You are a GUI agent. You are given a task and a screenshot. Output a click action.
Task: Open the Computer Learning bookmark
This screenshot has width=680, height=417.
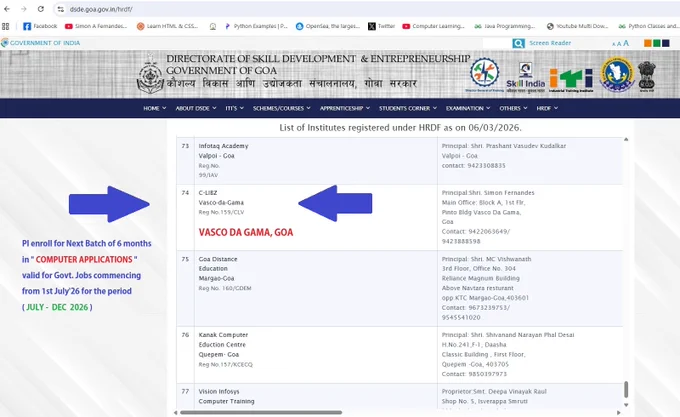[433, 26]
